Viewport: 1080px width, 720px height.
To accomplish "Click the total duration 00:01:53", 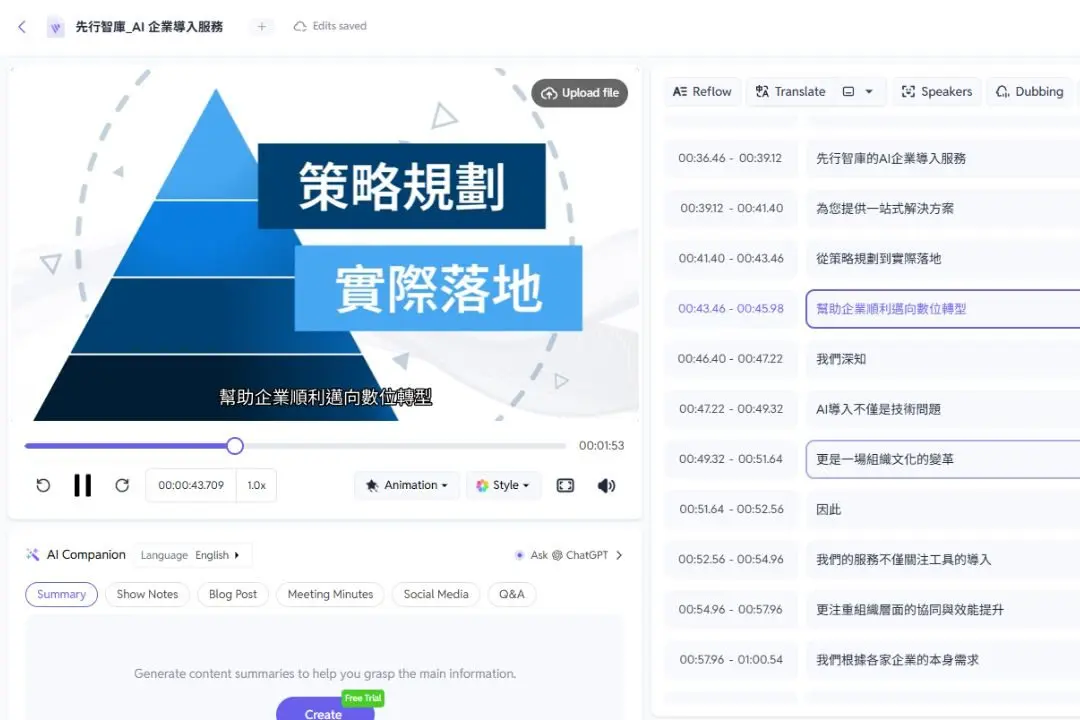I will (601, 446).
